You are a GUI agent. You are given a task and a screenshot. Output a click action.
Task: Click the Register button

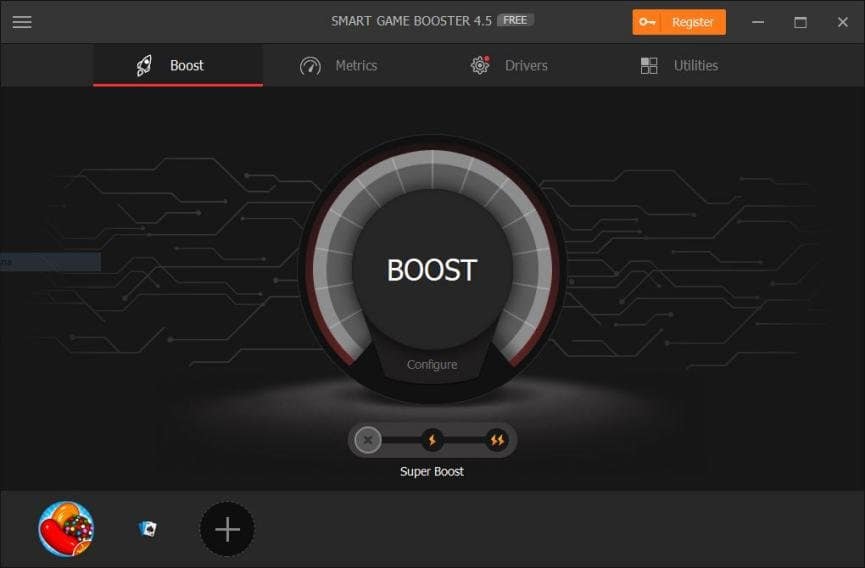point(679,22)
